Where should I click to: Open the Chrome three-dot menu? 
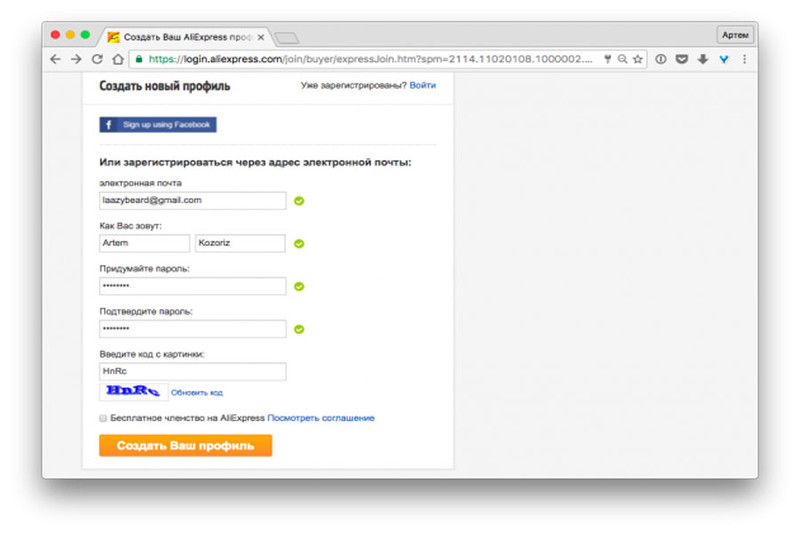[744, 59]
